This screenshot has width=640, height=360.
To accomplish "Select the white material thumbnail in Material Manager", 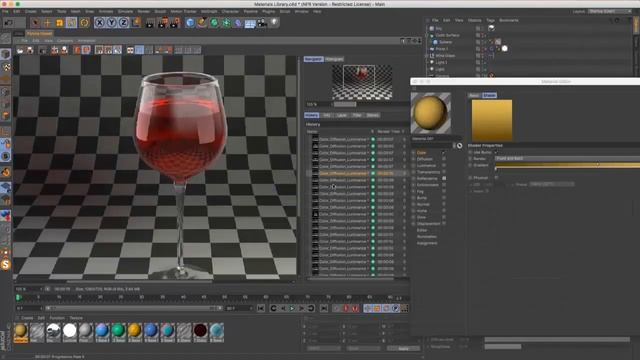I will (x=69, y=331).
